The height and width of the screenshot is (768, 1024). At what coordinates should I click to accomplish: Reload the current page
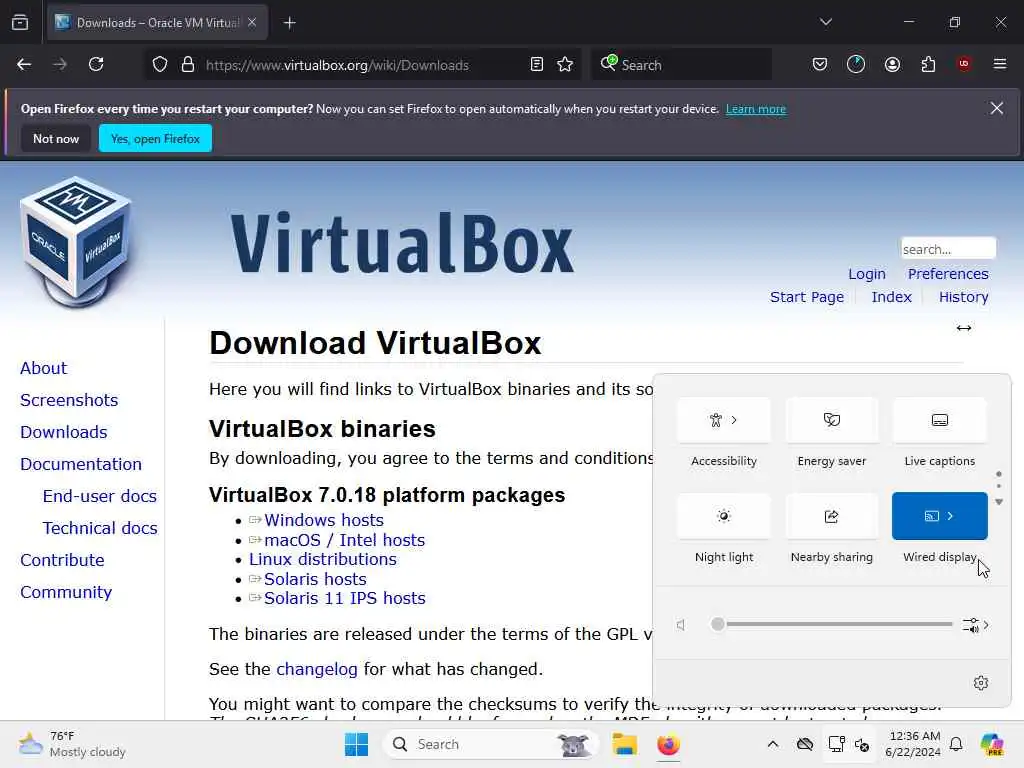click(x=96, y=64)
